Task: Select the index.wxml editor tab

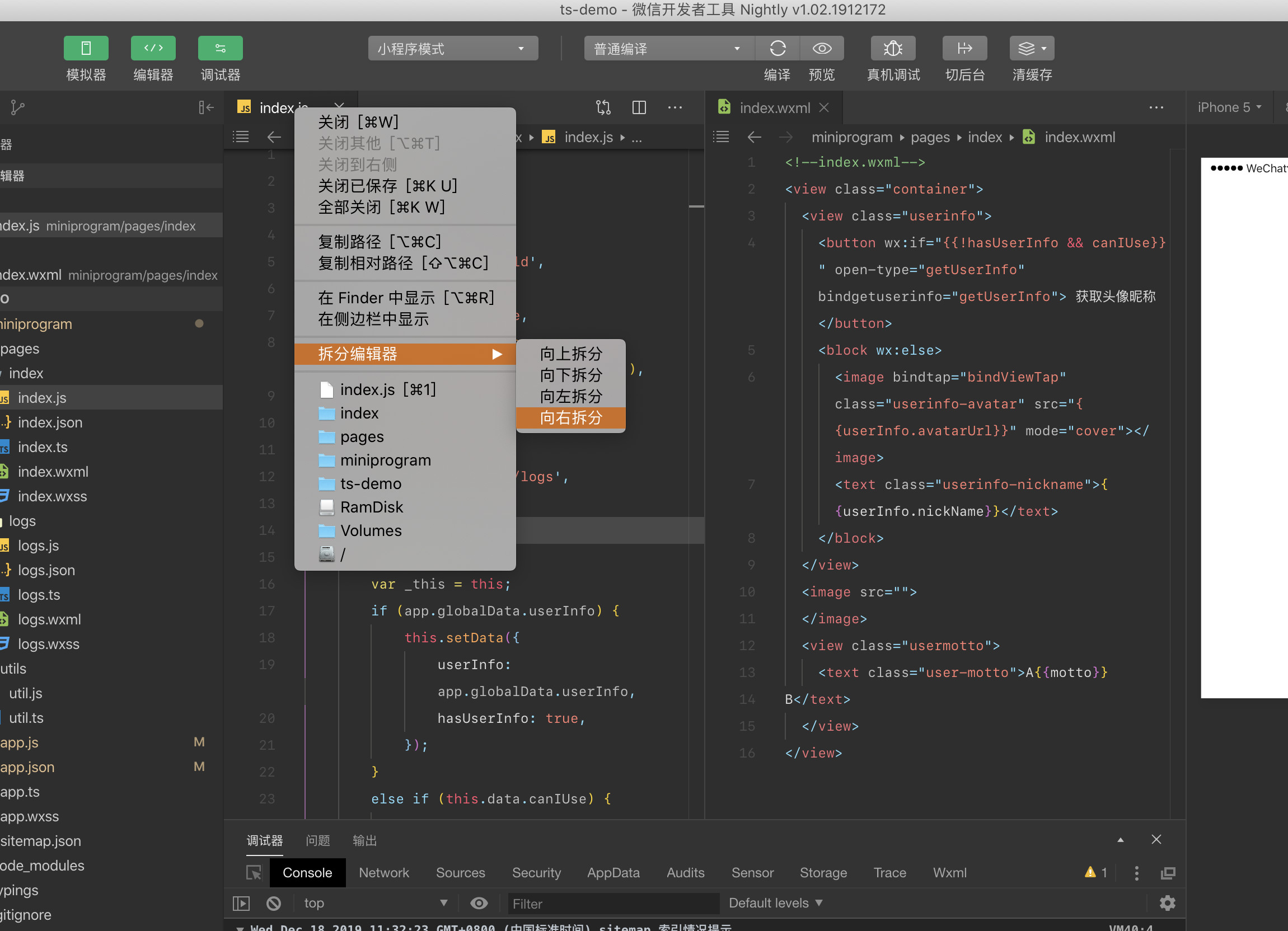Action: coord(775,107)
